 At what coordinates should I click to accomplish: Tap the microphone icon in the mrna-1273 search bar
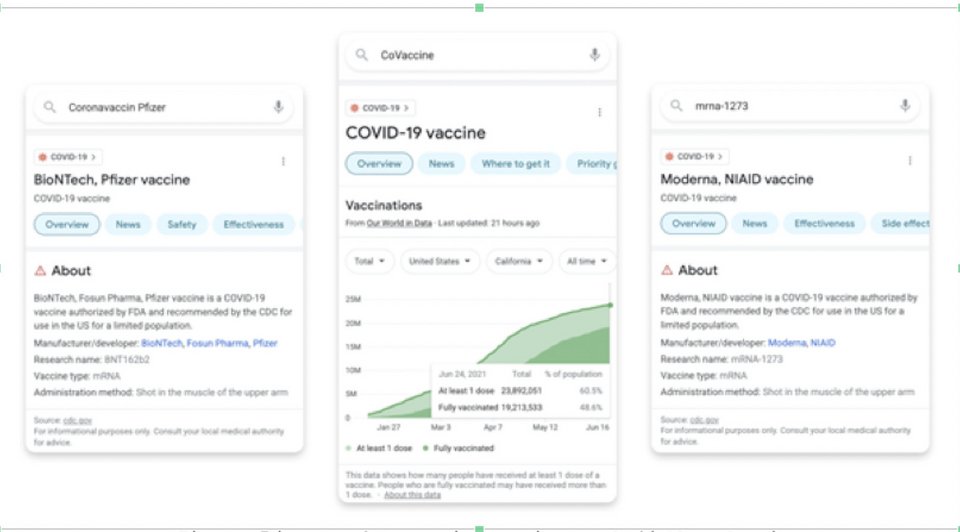[x=905, y=105]
